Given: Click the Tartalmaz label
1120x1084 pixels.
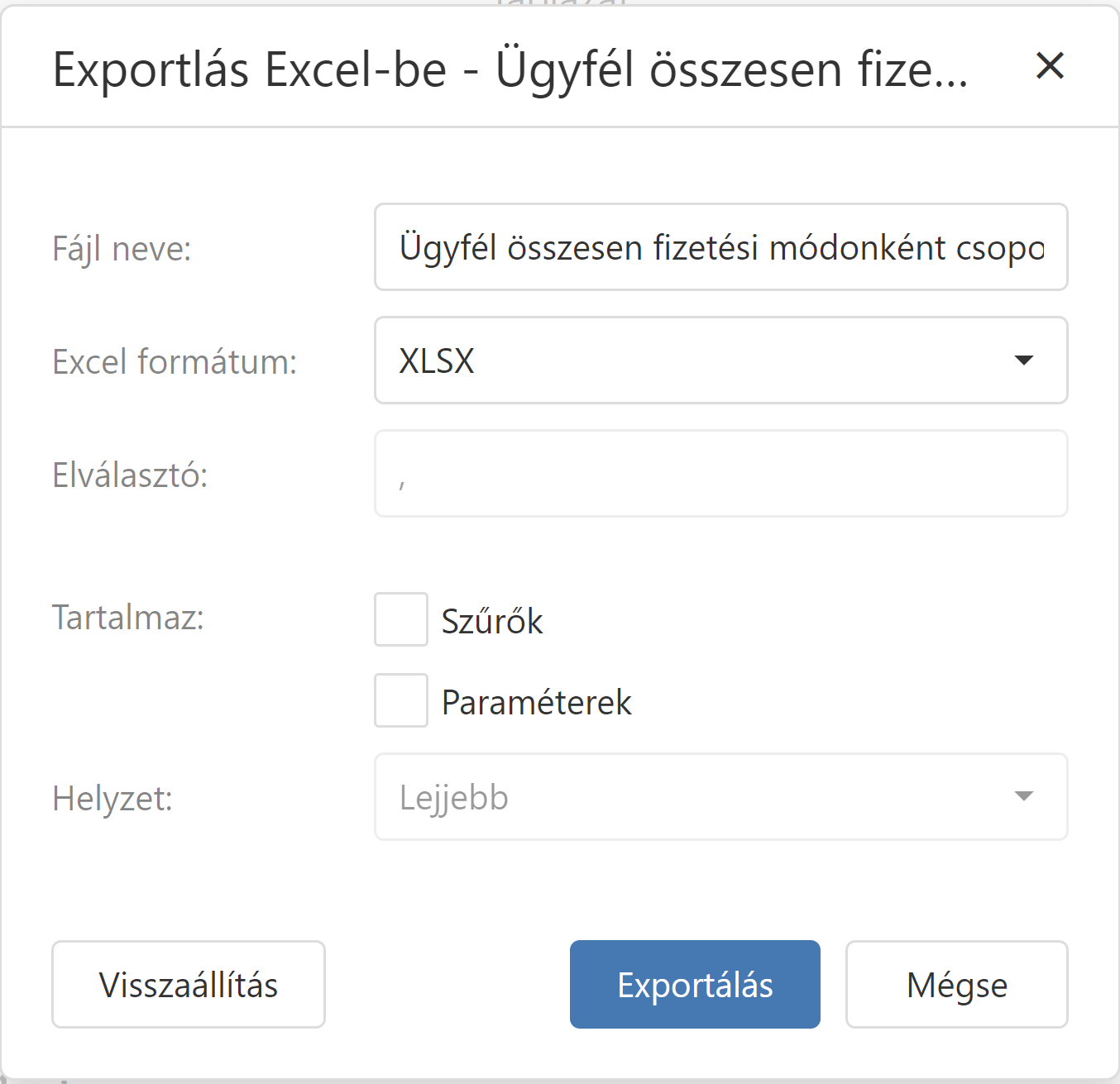Looking at the screenshot, I should (128, 618).
